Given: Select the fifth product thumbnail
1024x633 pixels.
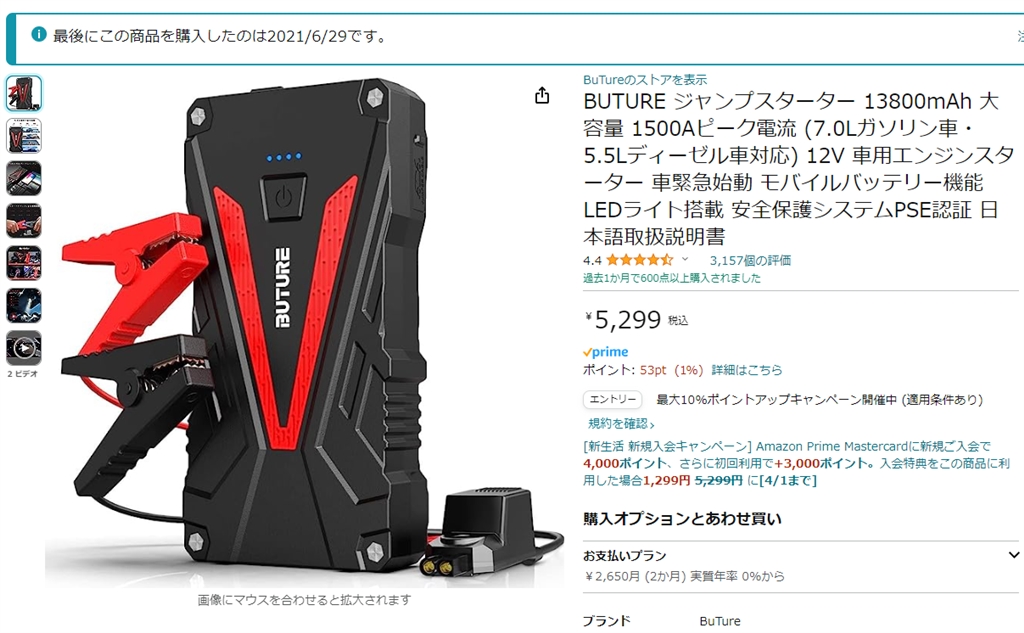Looking at the screenshot, I should (x=24, y=263).
